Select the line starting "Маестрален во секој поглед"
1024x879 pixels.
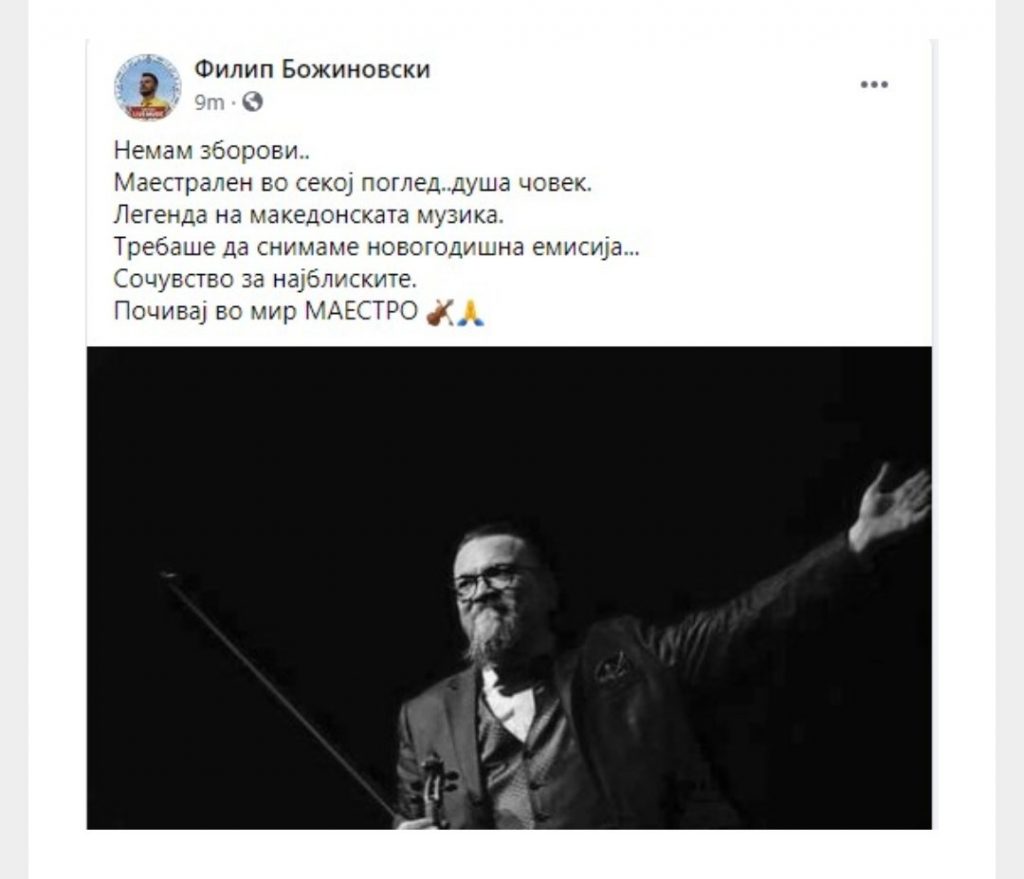coord(353,183)
